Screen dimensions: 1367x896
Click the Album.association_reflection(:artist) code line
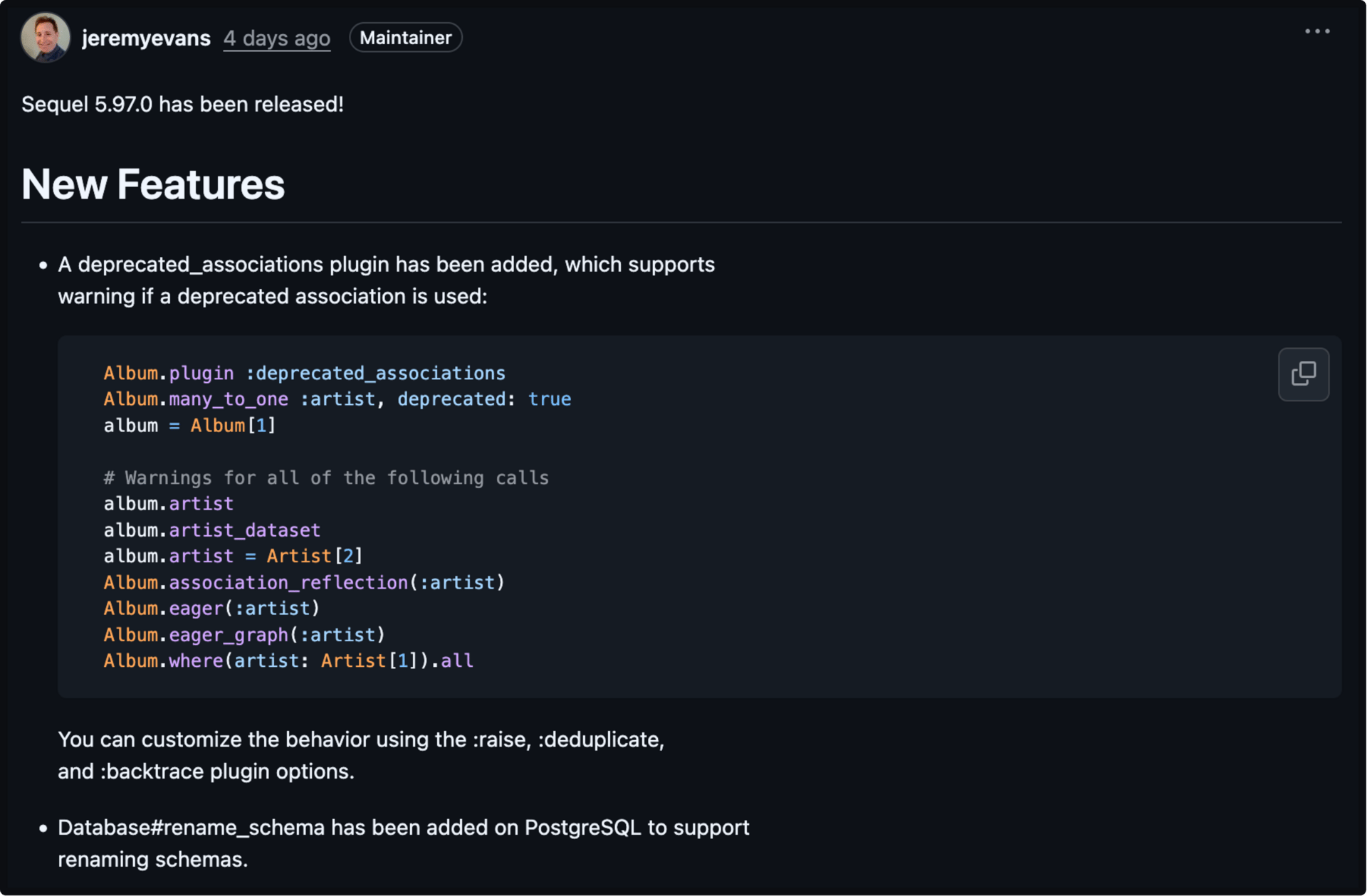click(x=304, y=582)
